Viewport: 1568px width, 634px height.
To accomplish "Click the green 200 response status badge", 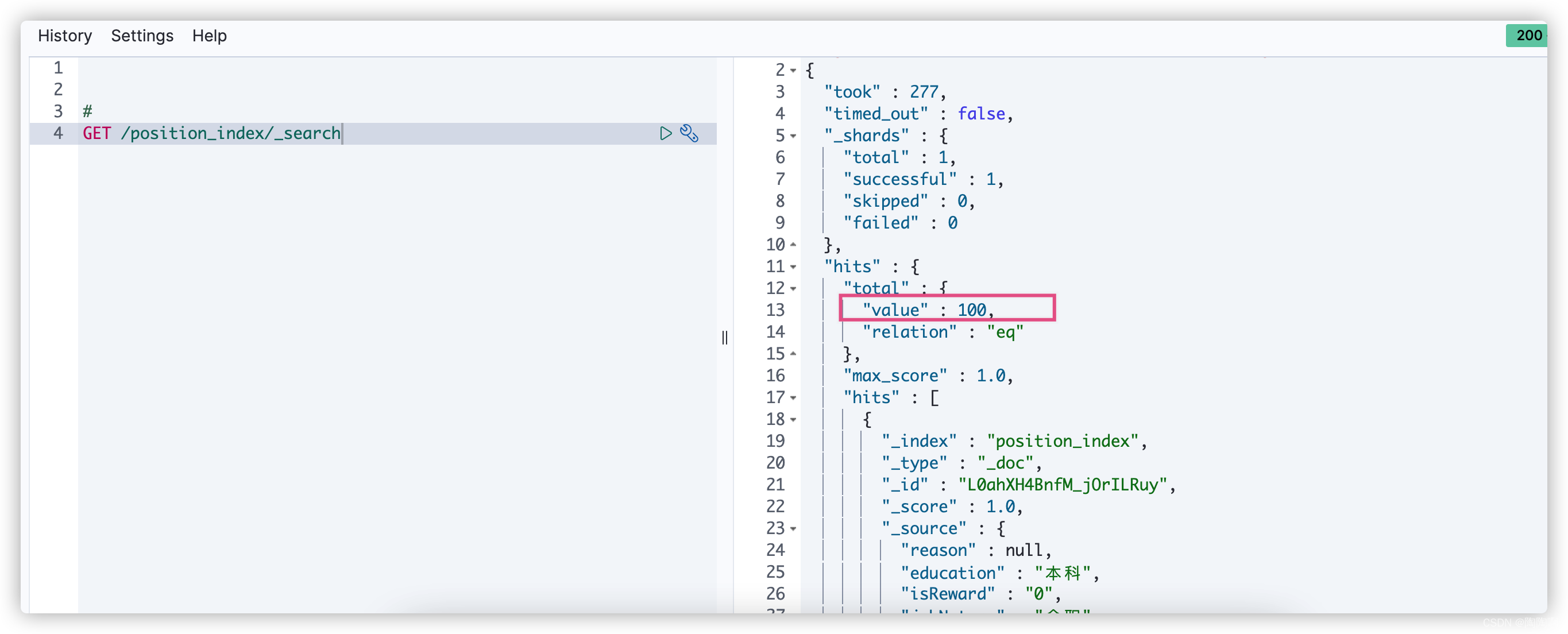I will click(1527, 35).
